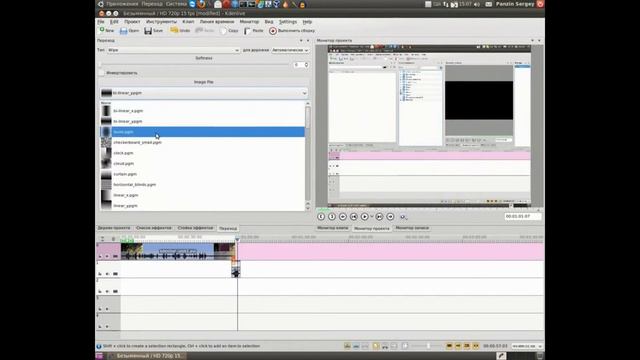Open the Стойка эффектов tab
Image resolution: width=640 pixels, height=360 pixels.
pos(196,228)
